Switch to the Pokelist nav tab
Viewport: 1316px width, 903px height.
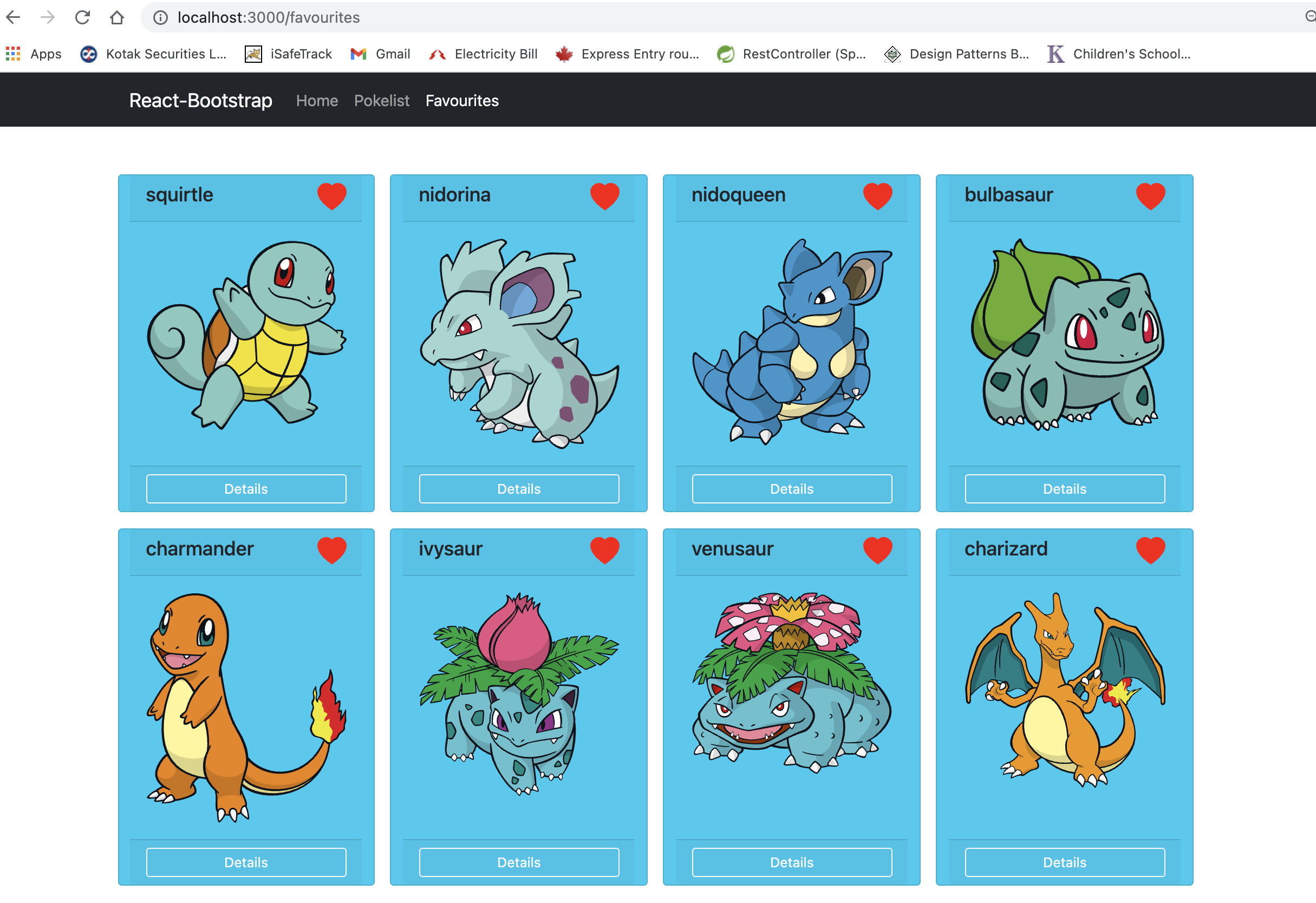pos(381,100)
